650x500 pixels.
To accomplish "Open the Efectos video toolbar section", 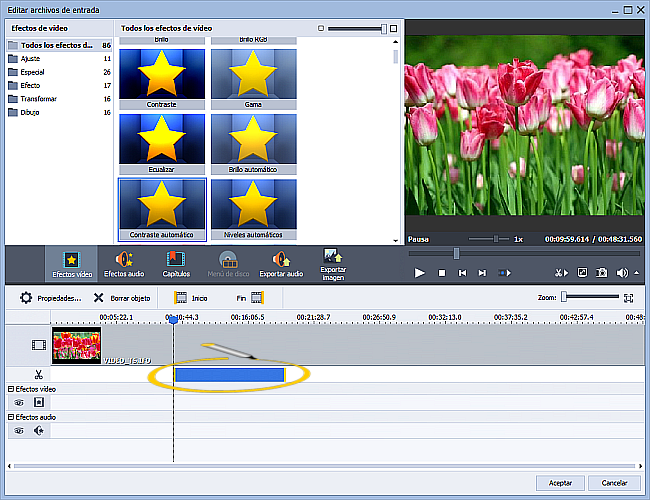I will click(x=72, y=264).
